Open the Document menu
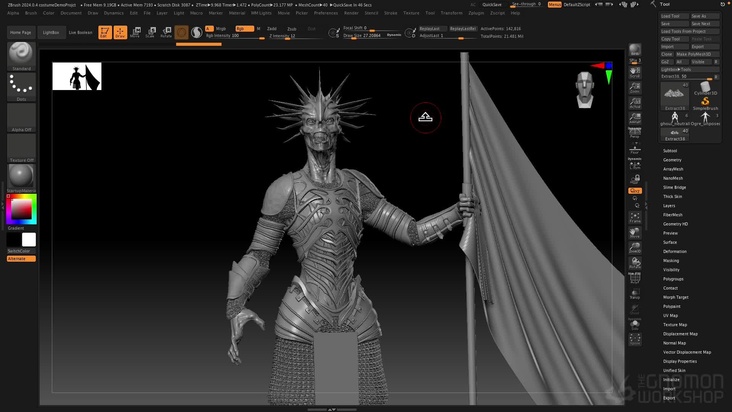 [71, 13]
